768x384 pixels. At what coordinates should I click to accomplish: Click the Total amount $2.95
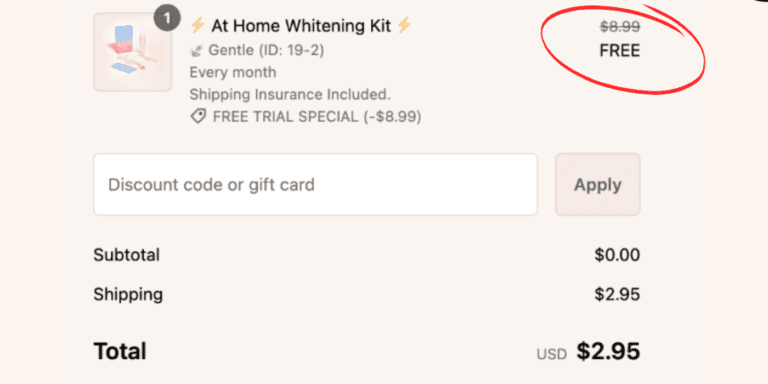point(608,351)
